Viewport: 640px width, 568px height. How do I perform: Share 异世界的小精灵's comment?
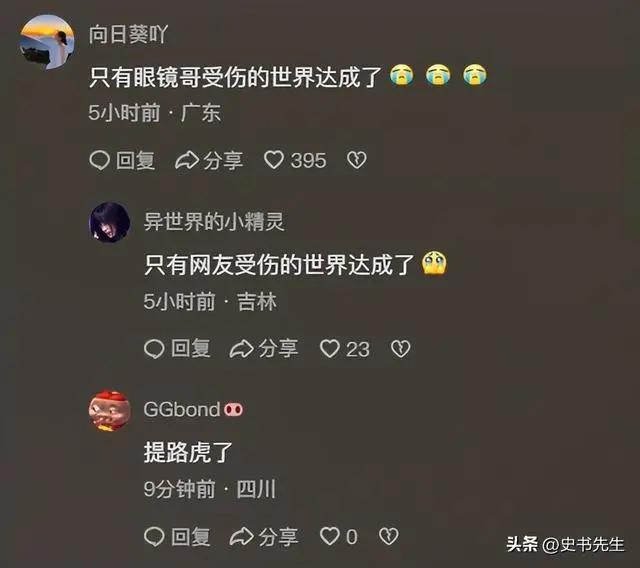point(264,349)
